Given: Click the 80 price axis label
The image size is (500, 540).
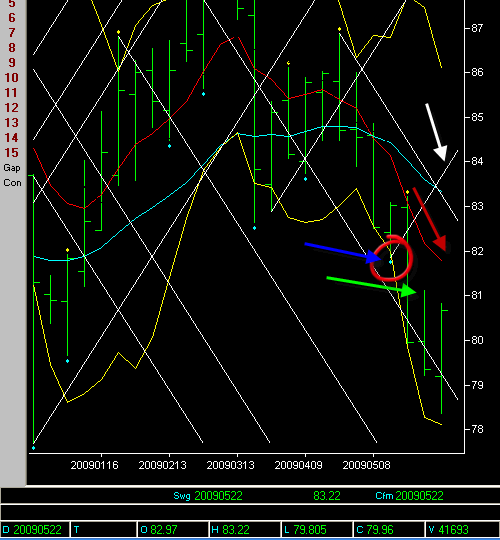Looking at the screenshot, I should [x=477, y=340].
